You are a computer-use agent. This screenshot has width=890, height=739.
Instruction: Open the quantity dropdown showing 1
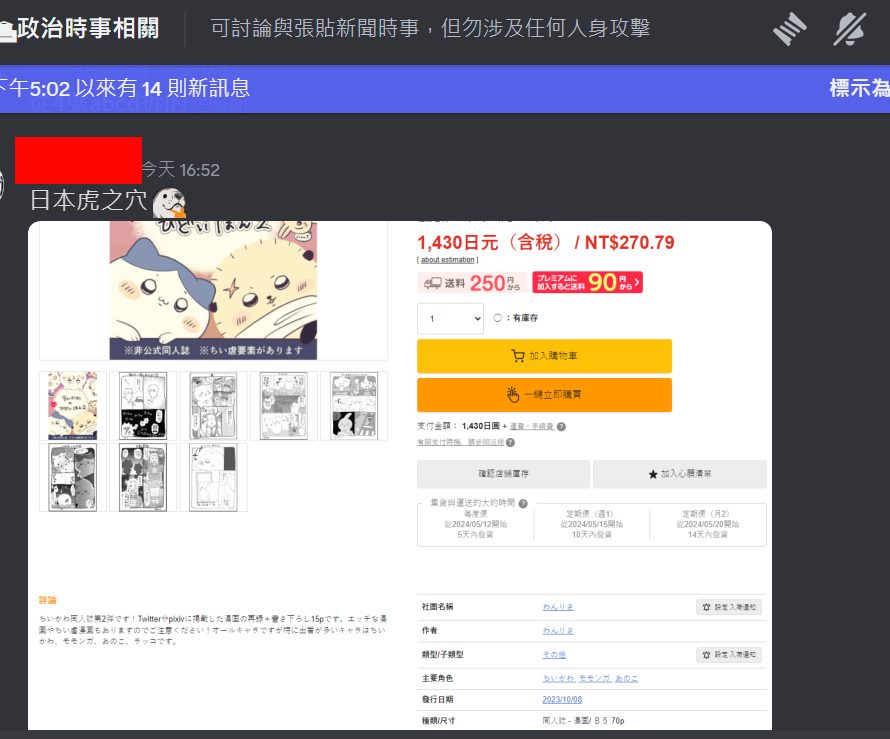tap(451, 318)
